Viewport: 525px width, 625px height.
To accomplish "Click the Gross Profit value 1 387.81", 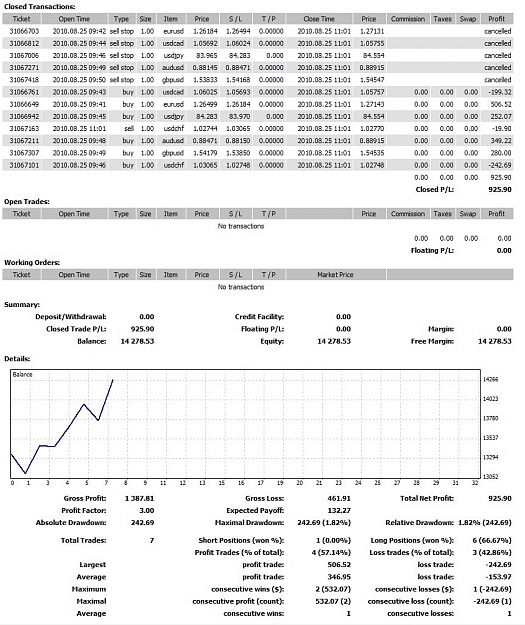I will [x=139, y=498].
